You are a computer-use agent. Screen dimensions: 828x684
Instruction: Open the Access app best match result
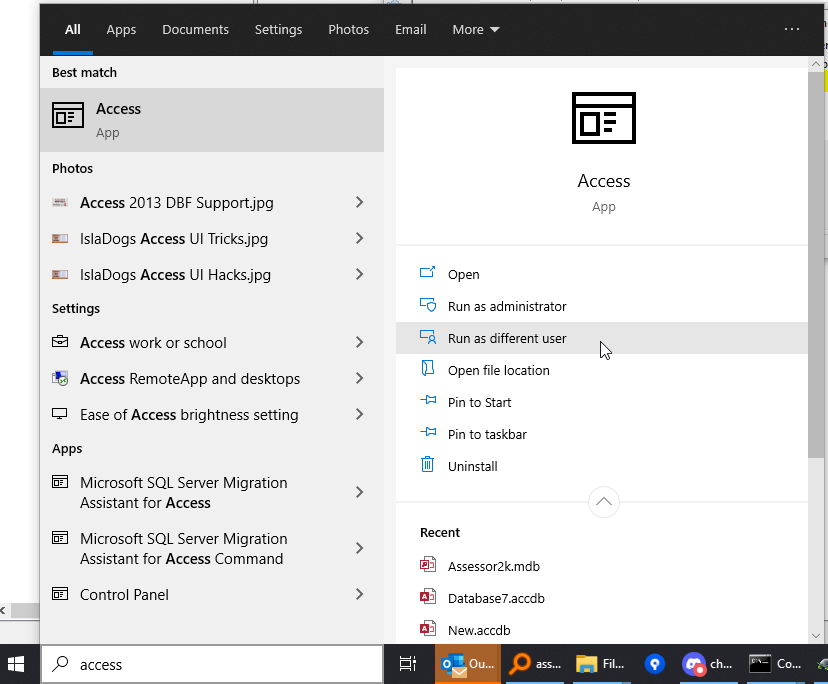[x=212, y=120]
